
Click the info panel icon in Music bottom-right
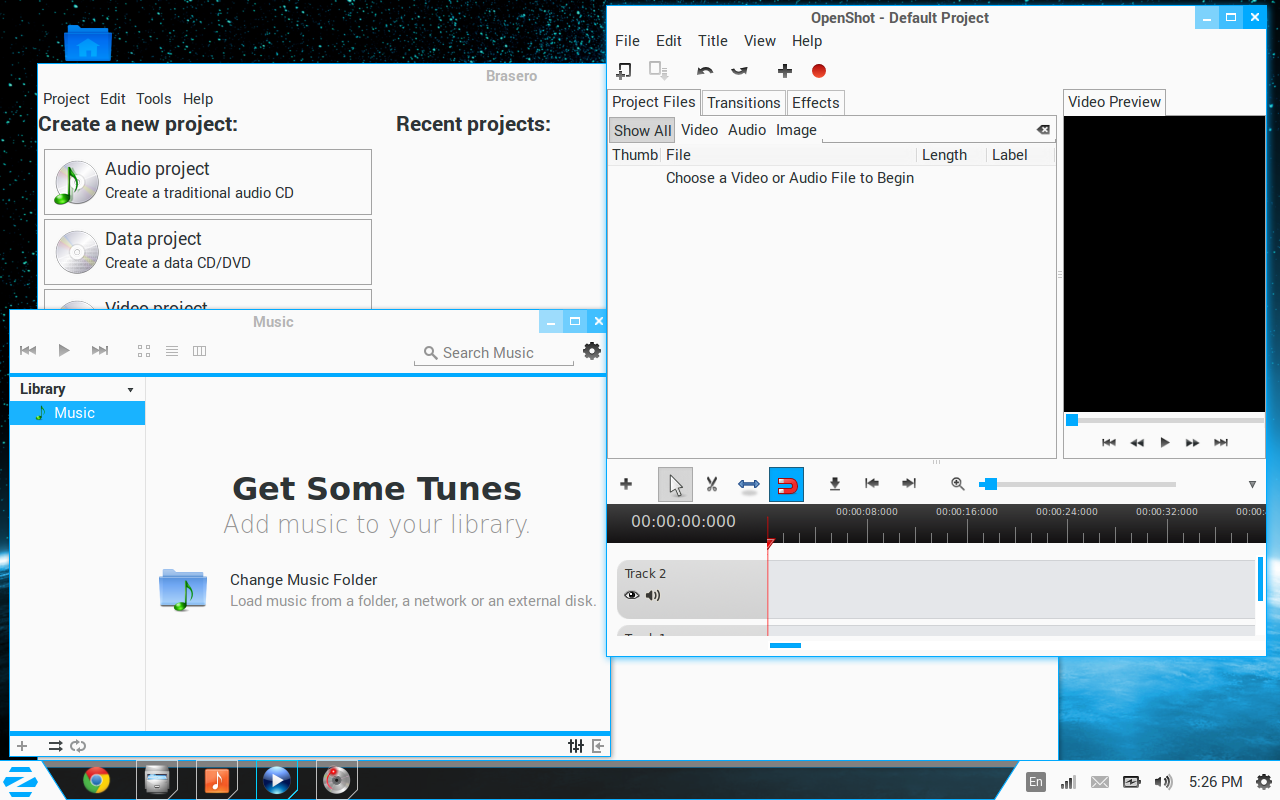pyautogui.click(x=598, y=746)
